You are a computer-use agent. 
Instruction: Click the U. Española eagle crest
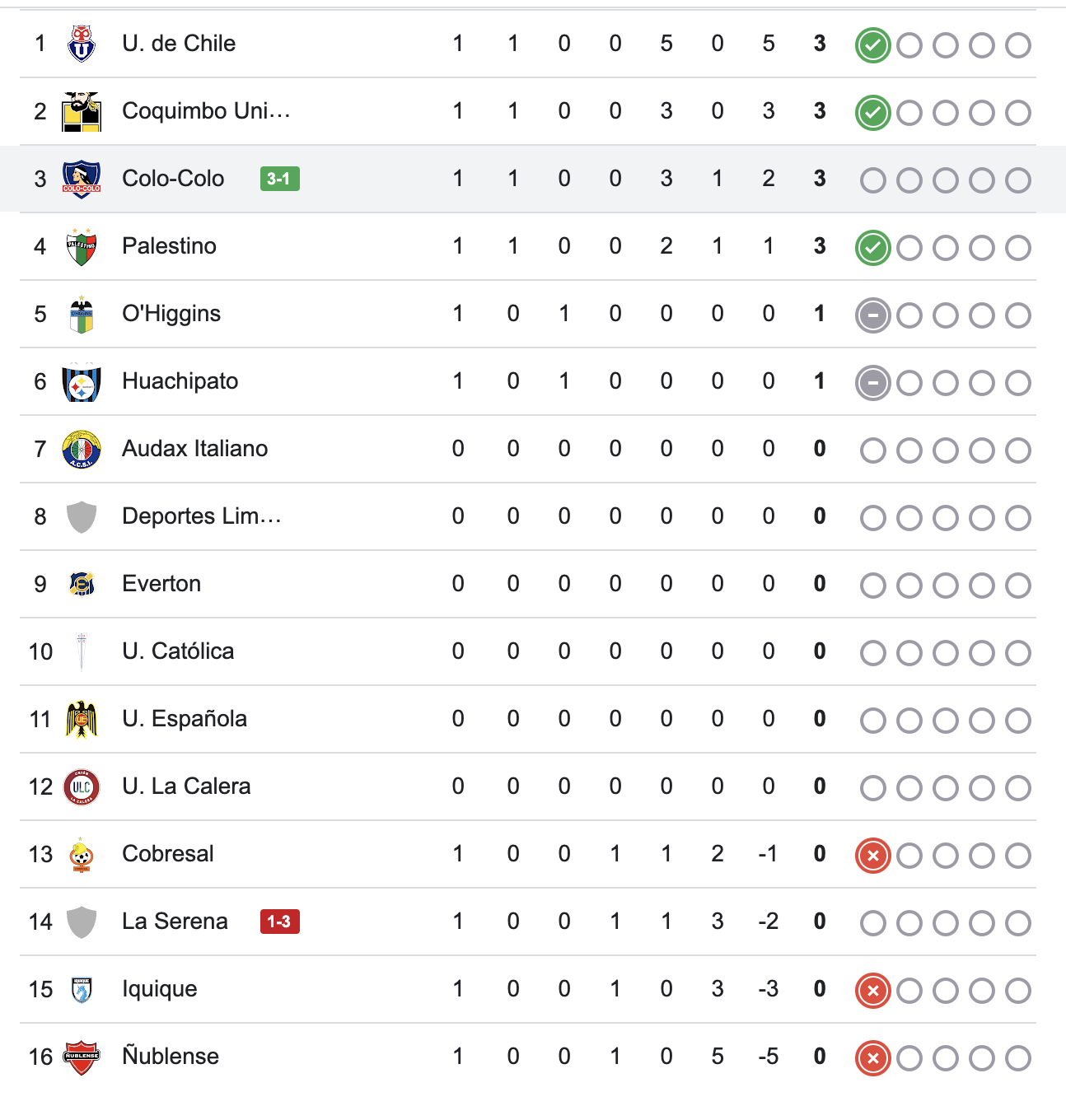[x=82, y=720]
